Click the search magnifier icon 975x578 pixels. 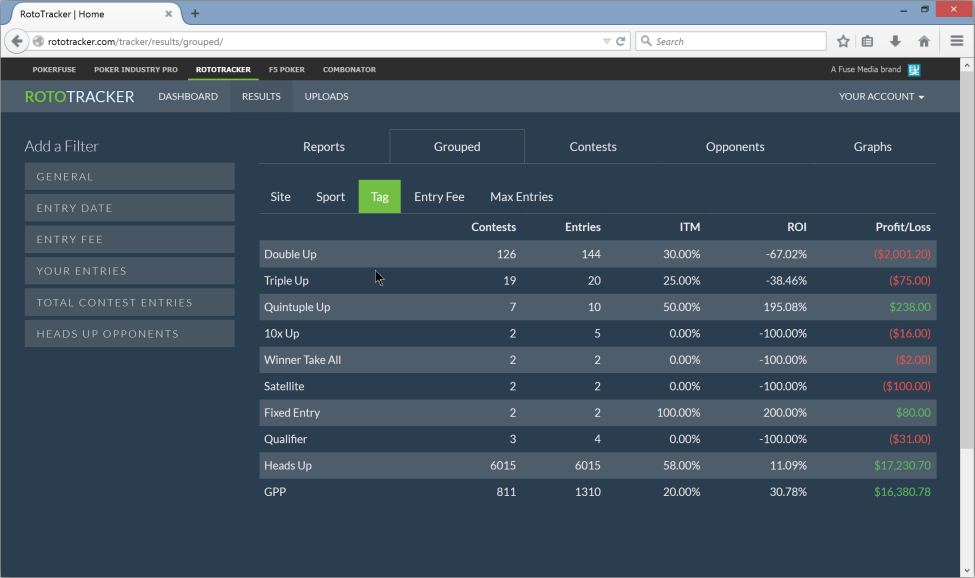(646, 41)
